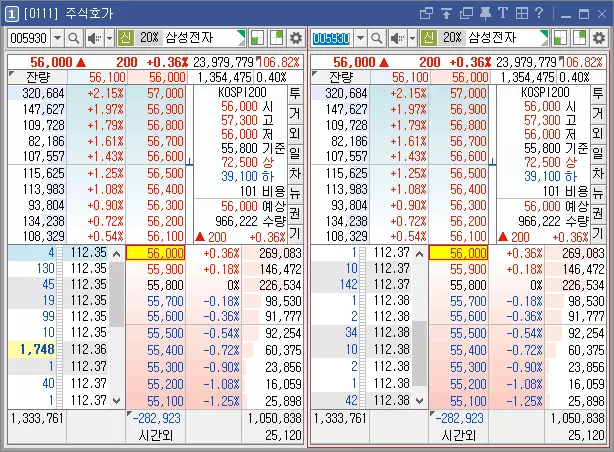Click the left tick list scrollbar thumb
614x452 pixels.
pyautogui.click(x=116, y=294)
